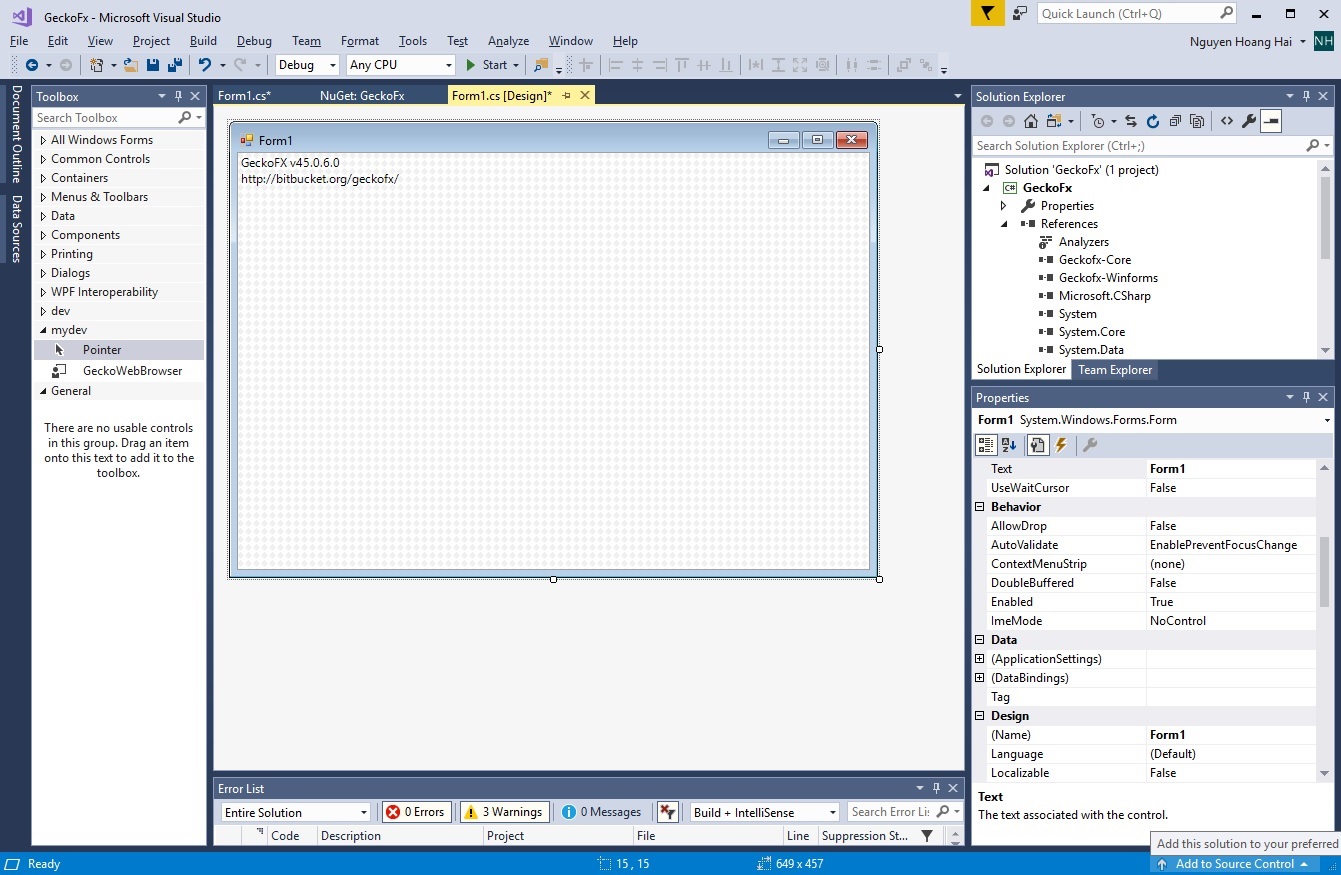Show the Events lightning bolt in Properties
Viewport: 1341px width, 875px height.
(1061, 445)
